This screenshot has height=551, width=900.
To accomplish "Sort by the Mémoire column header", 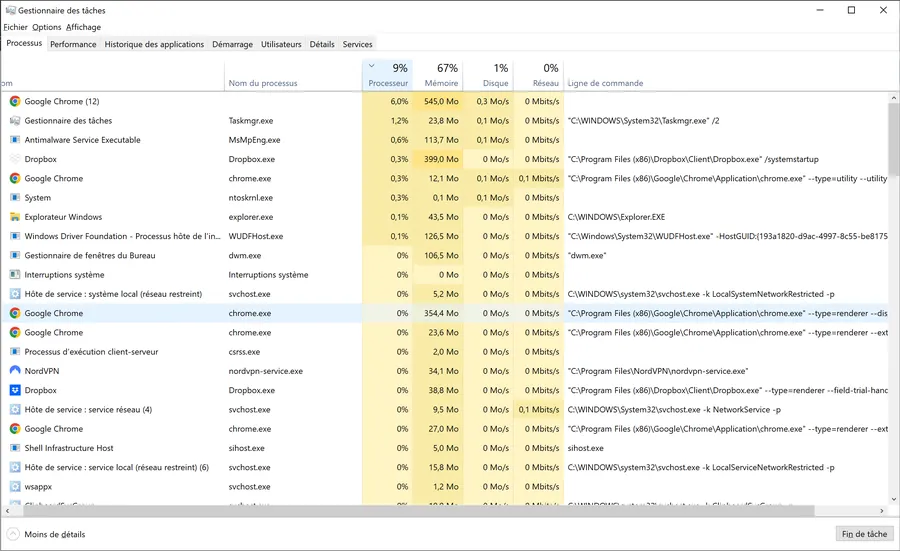I will point(438,75).
